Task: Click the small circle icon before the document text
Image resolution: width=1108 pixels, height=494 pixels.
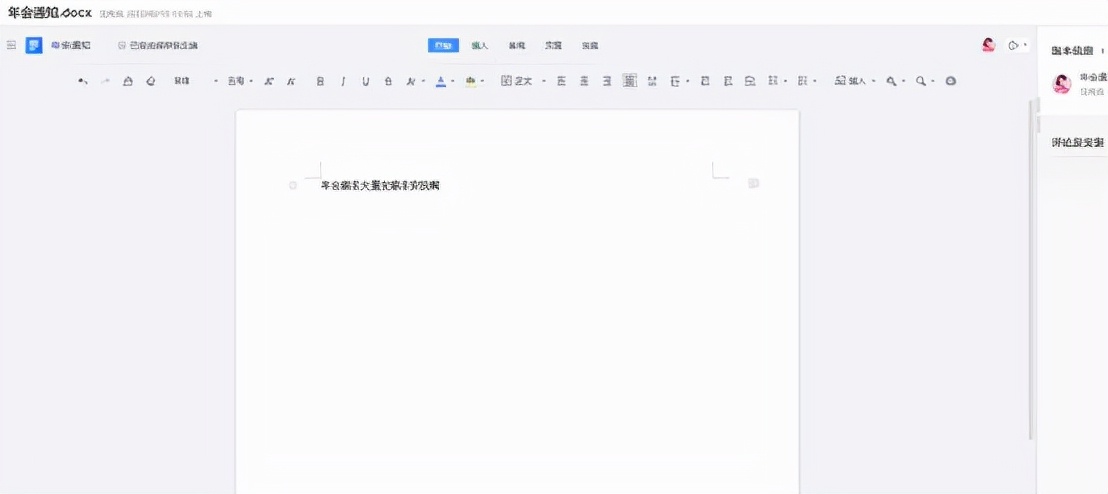Action: point(293,185)
